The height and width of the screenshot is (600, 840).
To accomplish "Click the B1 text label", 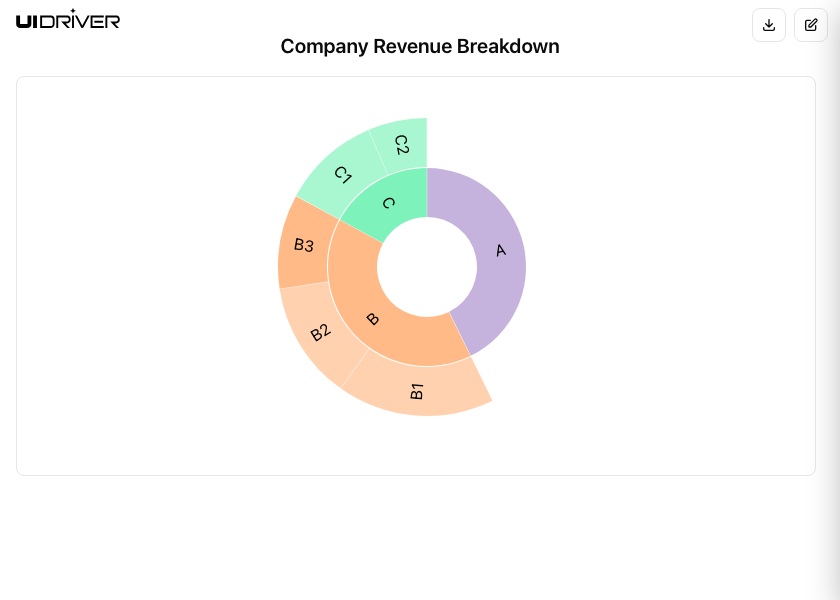I will [418, 391].
